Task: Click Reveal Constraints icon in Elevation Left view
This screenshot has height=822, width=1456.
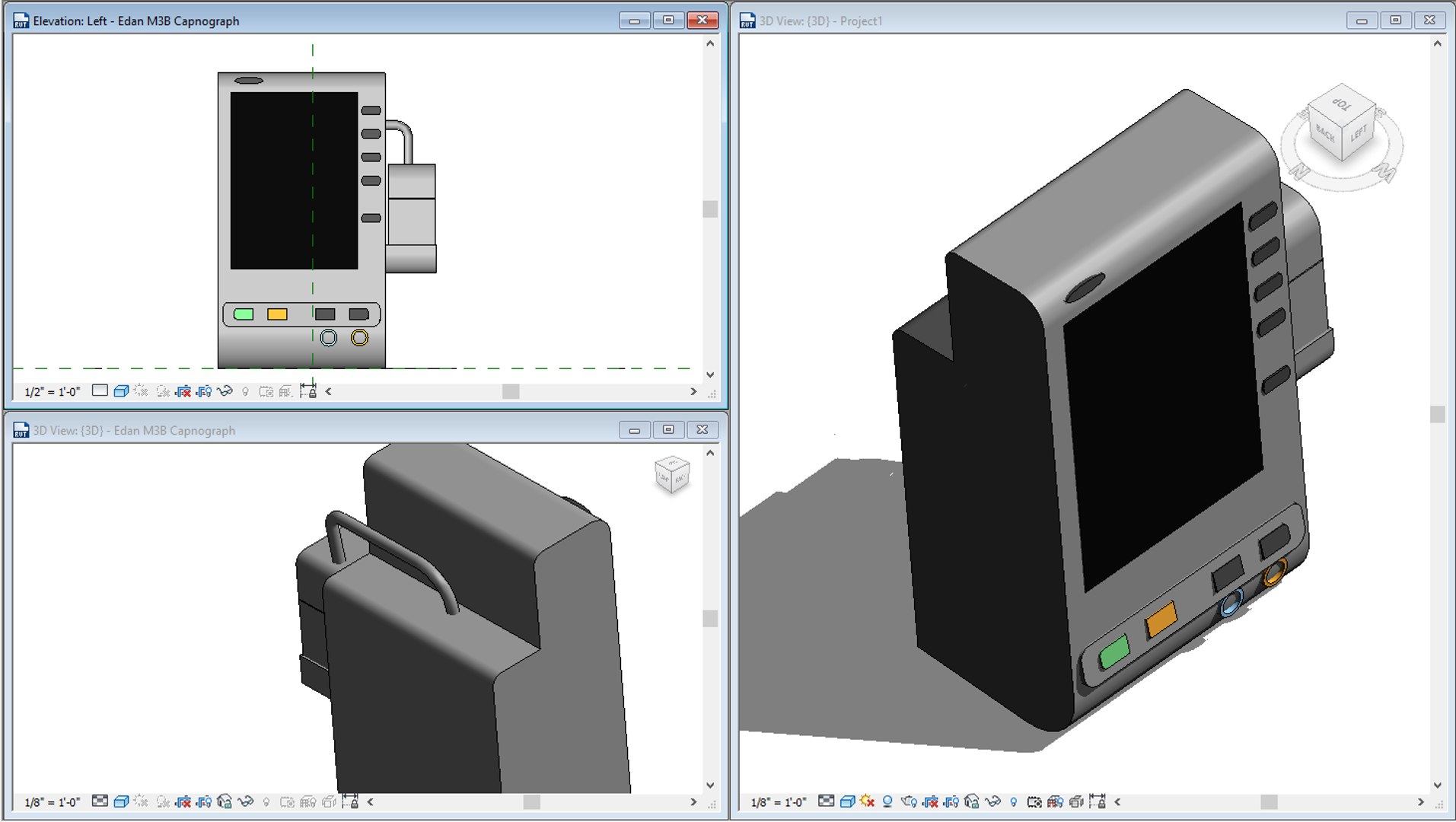Action: (x=308, y=390)
